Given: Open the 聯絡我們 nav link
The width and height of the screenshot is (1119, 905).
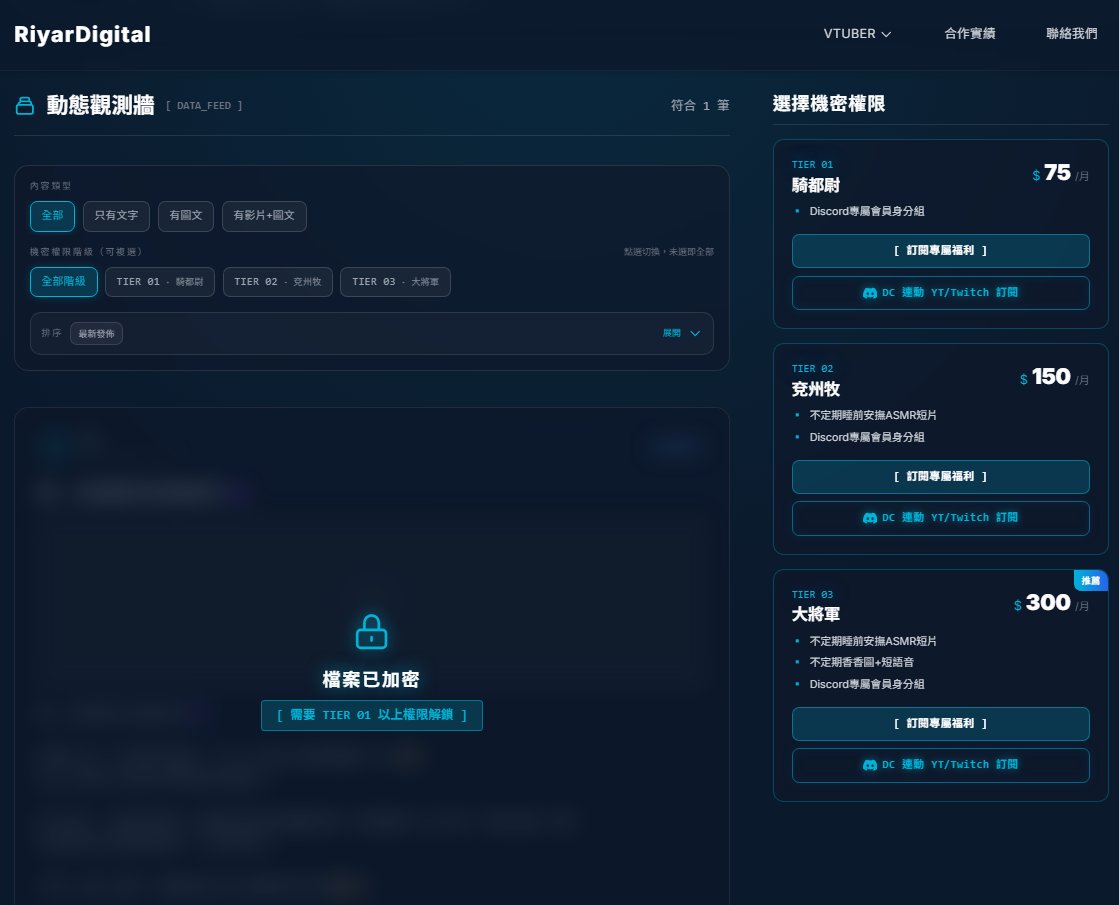Looking at the screenshot, I should (x=1071, y=34).
